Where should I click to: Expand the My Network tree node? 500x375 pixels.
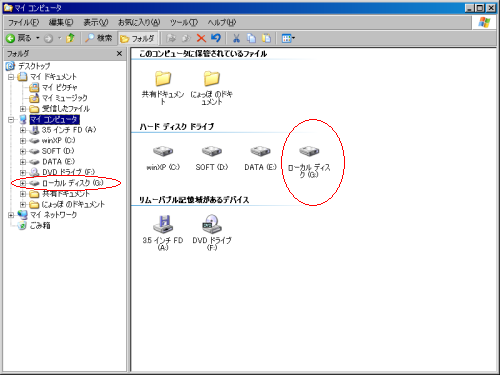click(x=11, y=215)
